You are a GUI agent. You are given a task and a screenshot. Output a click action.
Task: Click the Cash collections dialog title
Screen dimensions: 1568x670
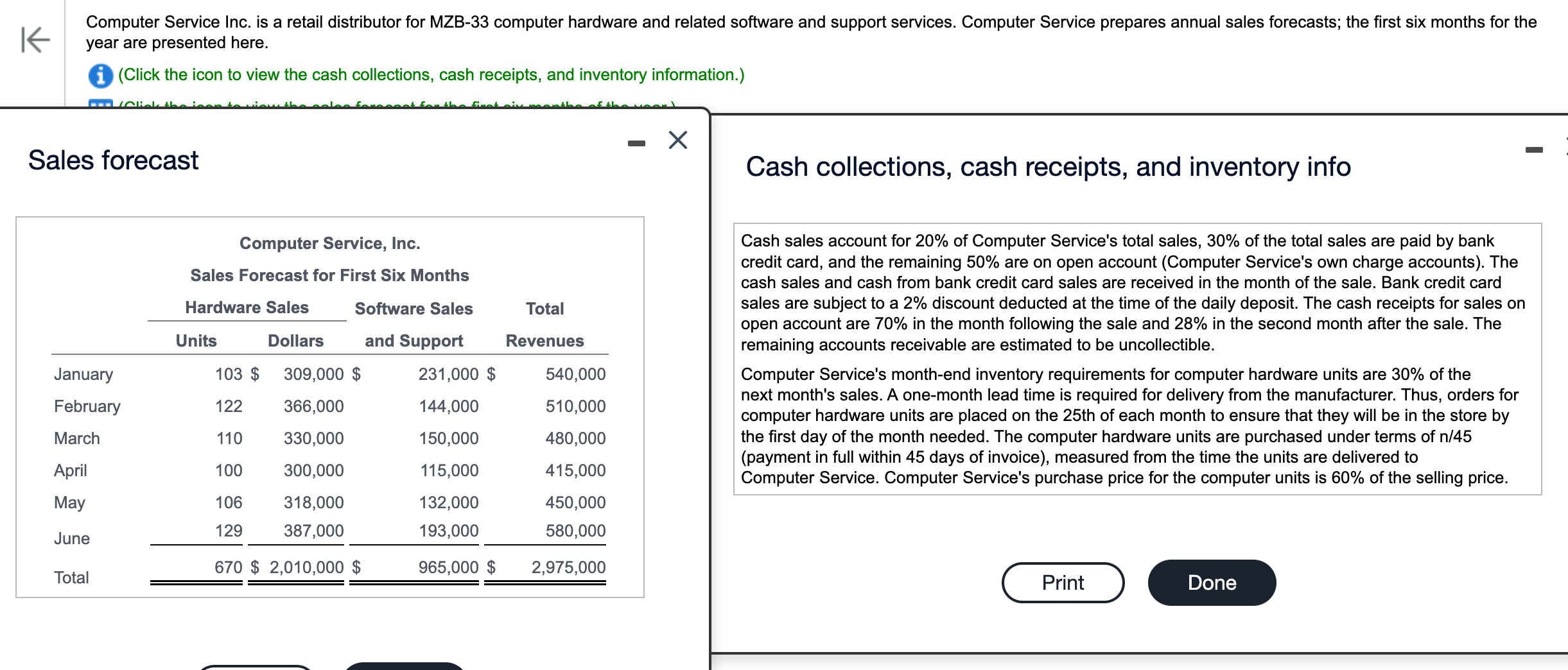click(x=1049, y=167)
